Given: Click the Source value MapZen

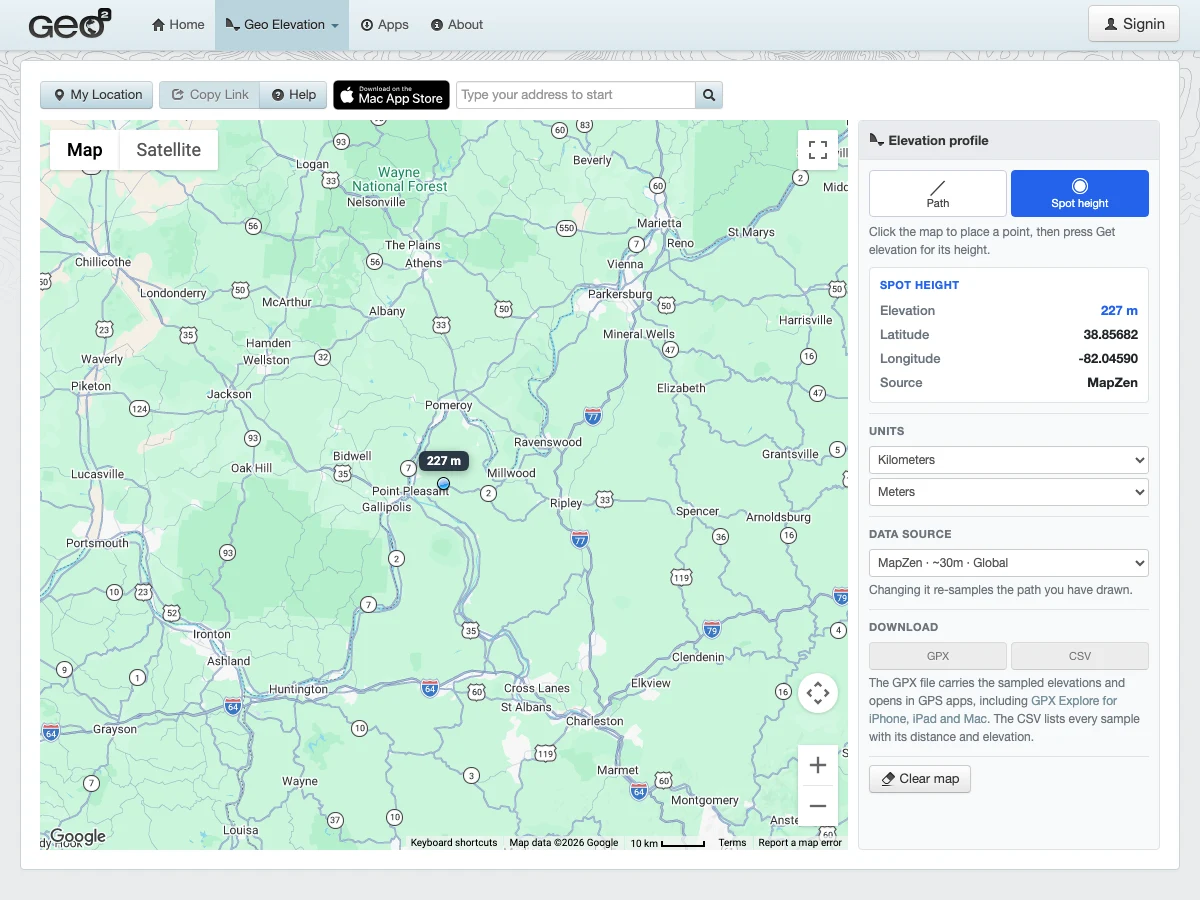Looking at the screenshot, I should coord(1112,383).
